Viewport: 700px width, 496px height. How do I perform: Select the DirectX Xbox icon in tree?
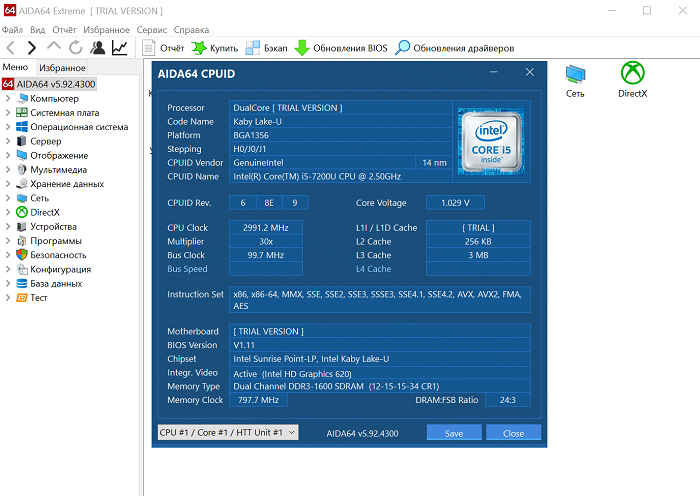point(22,212)
